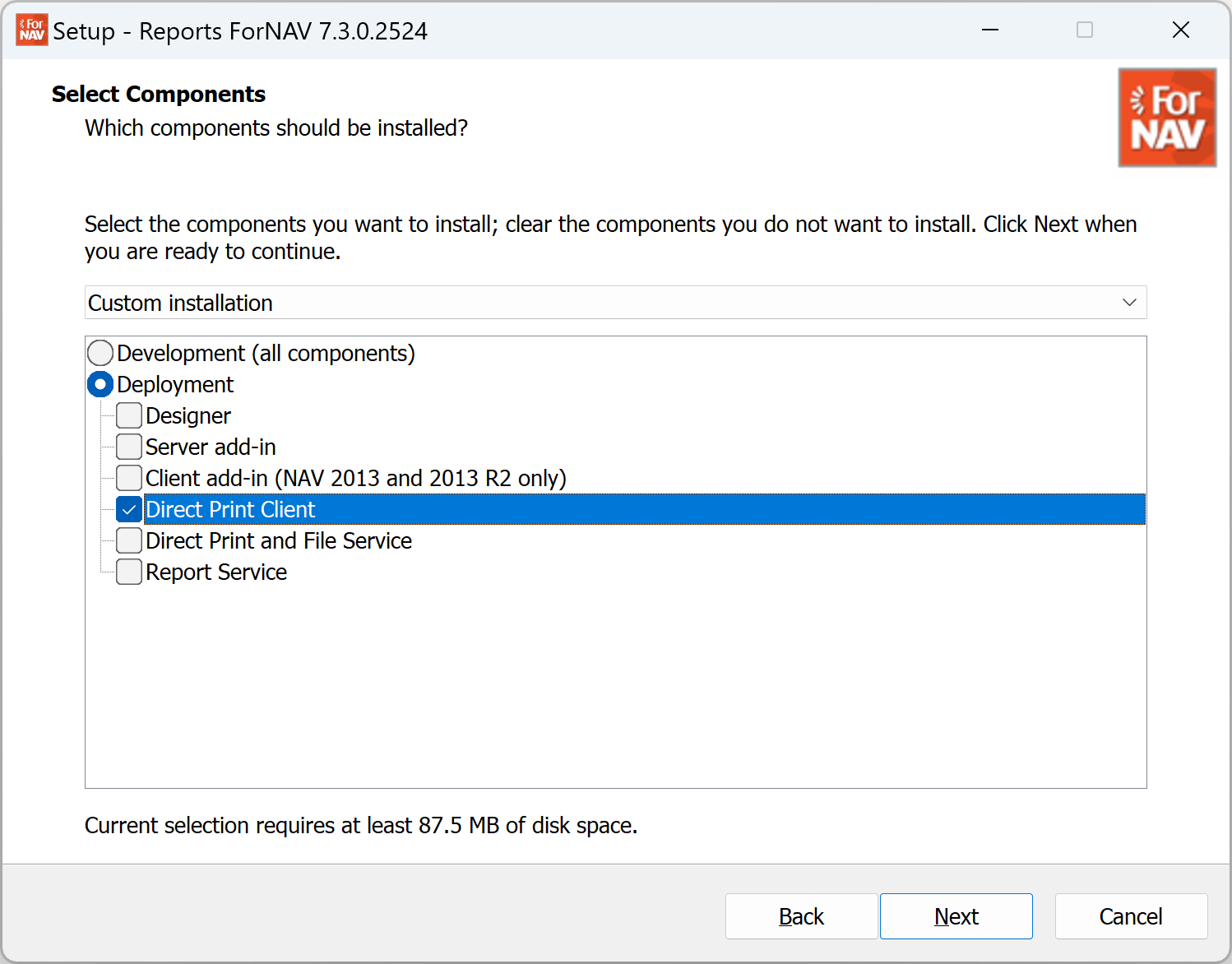Check Direct Print and File Service checkbox
The width and height of the screenshot is (1232, 964).
pos(129,540)
